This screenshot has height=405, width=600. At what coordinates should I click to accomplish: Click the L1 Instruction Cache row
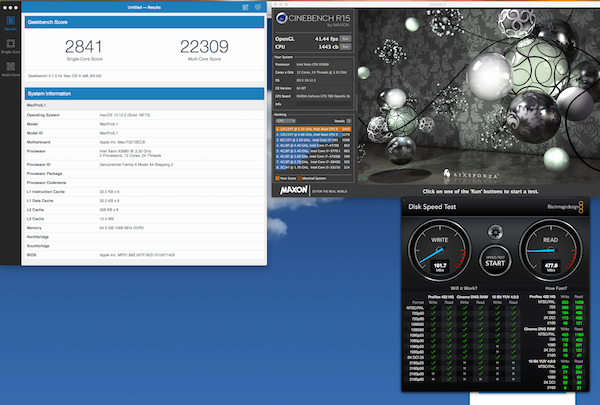144,191
